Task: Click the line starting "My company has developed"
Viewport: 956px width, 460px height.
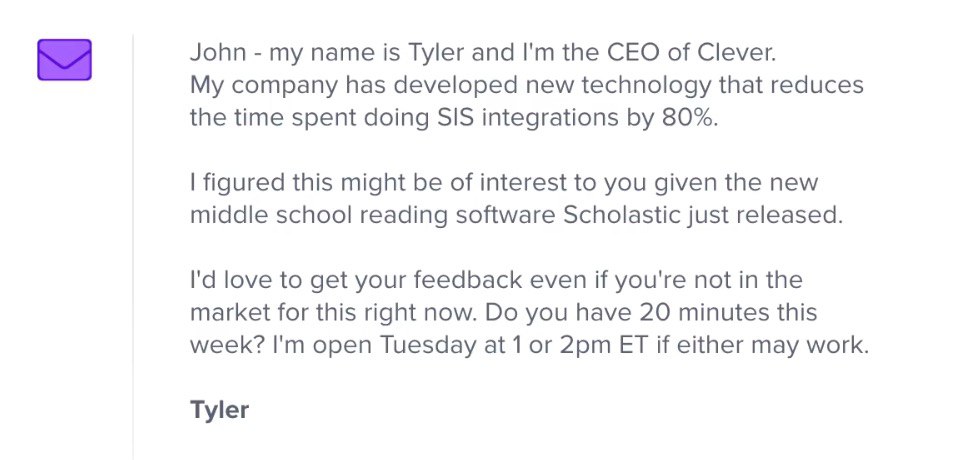Action: [526, 85]
